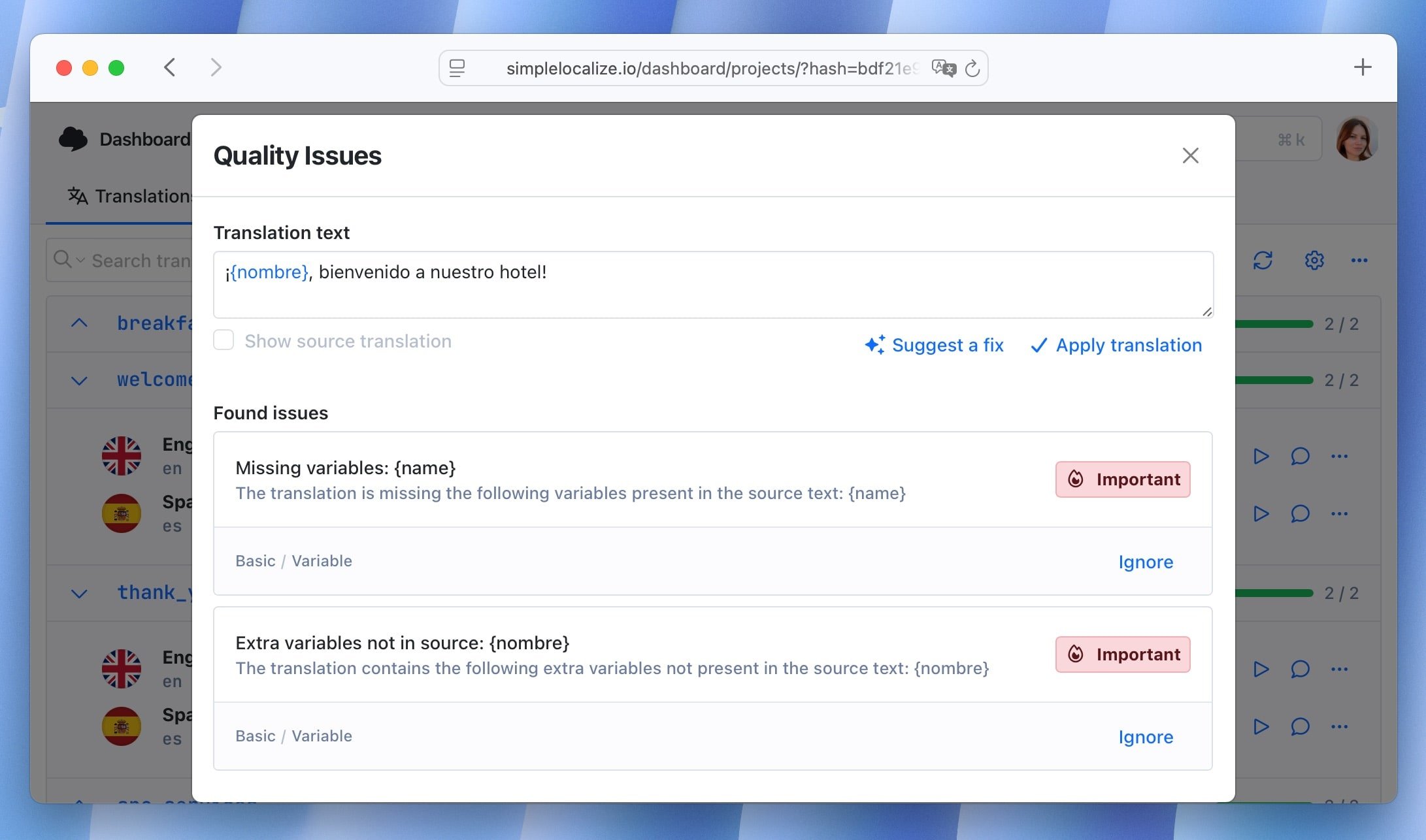
Task: Click the browser page reload icon
Action: [x=972, y=69]
